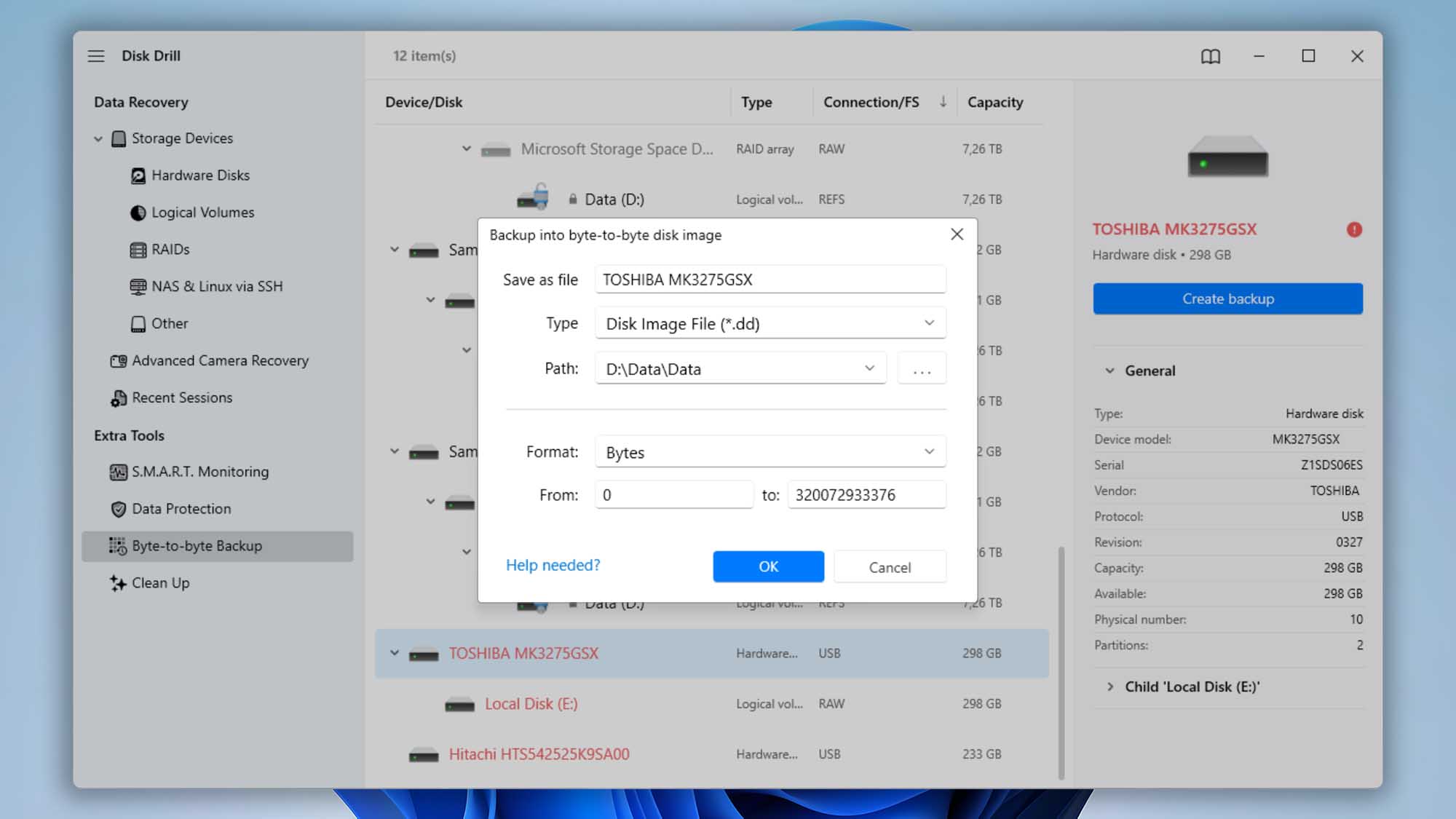Image resolution: width=1456 pixels, height=819 pixels.
Task: Click the Other device icon
Action: (138, 324)
